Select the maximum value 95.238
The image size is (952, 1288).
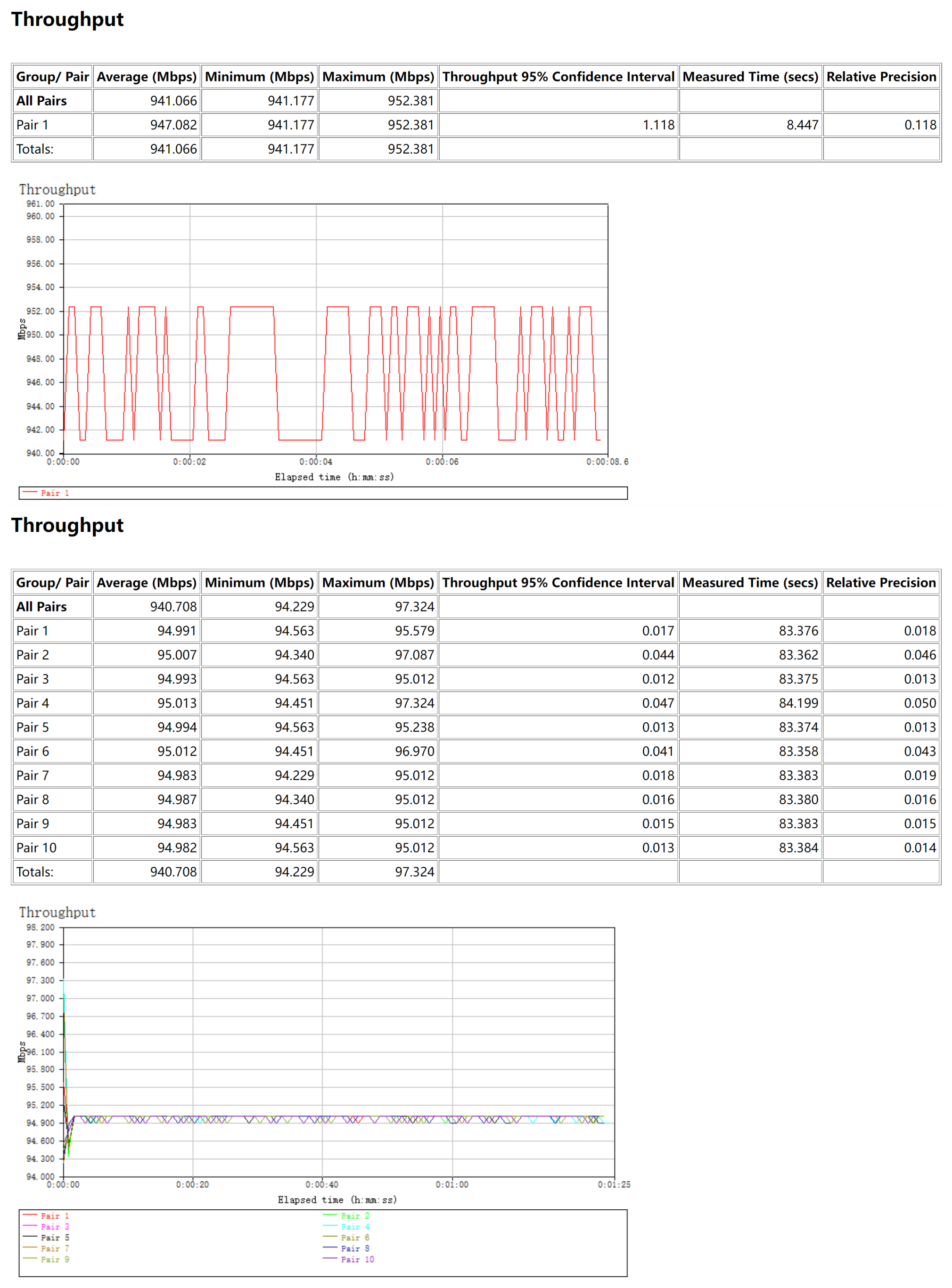tap(414, 727)
